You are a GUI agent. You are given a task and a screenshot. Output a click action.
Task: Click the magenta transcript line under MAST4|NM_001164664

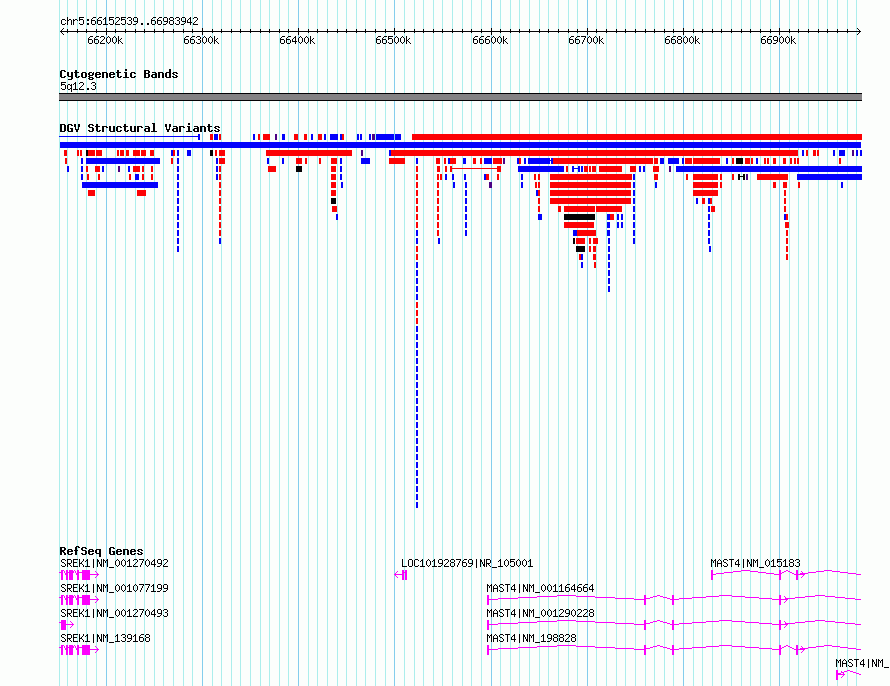674,599
